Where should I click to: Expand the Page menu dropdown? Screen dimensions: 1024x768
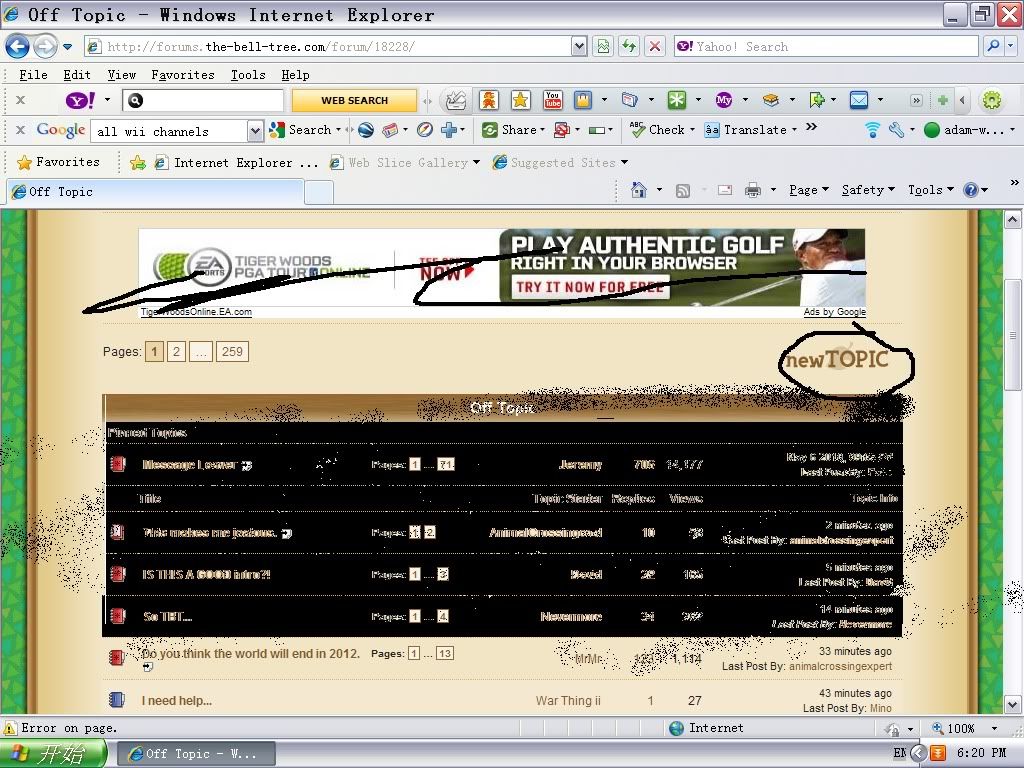pos(808,190)
